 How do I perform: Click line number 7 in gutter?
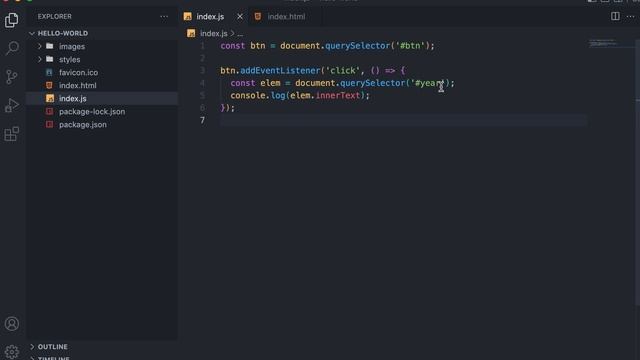pyautogui.click(x=202, y=120)
